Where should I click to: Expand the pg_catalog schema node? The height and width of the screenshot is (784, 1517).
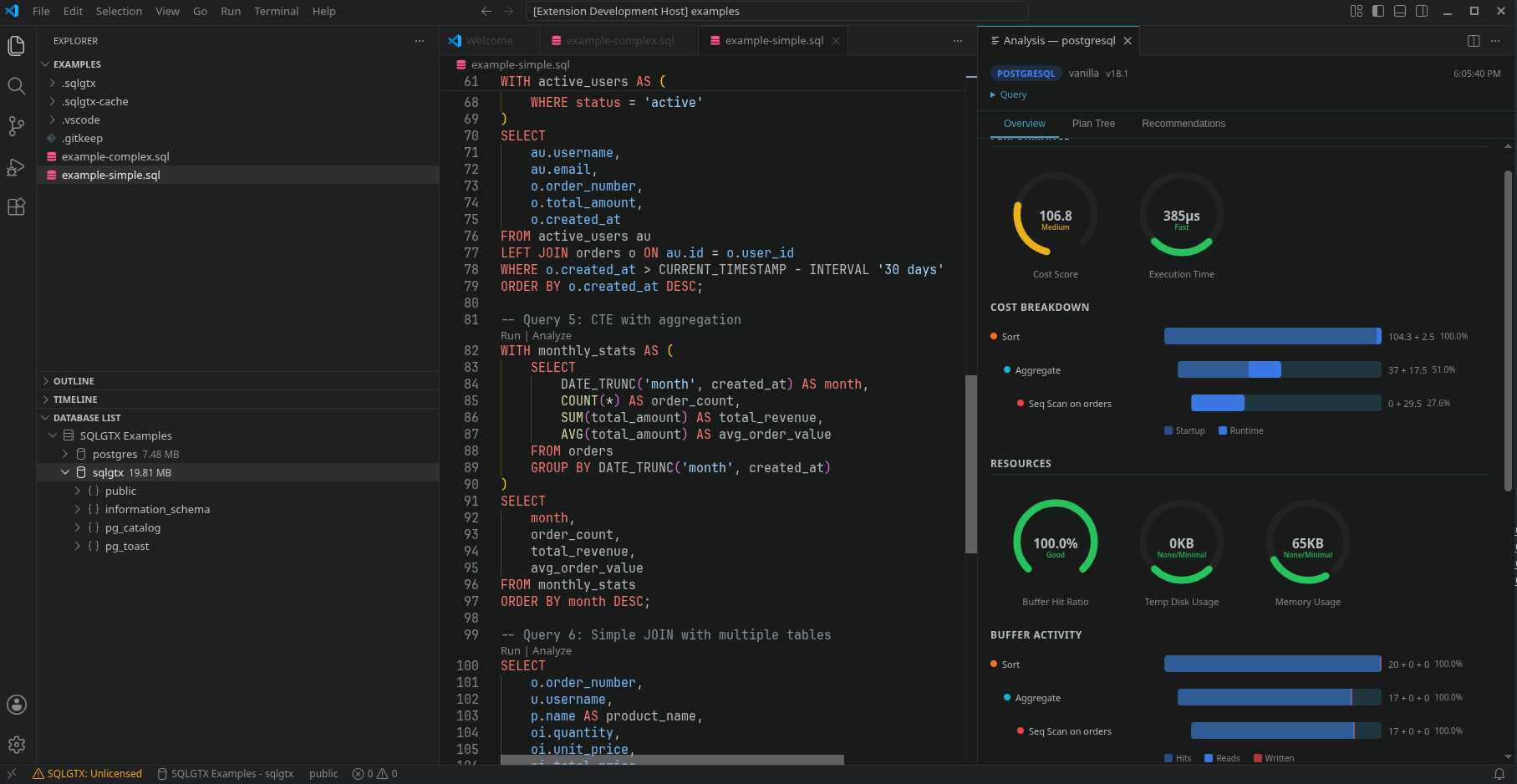[78, 527]
